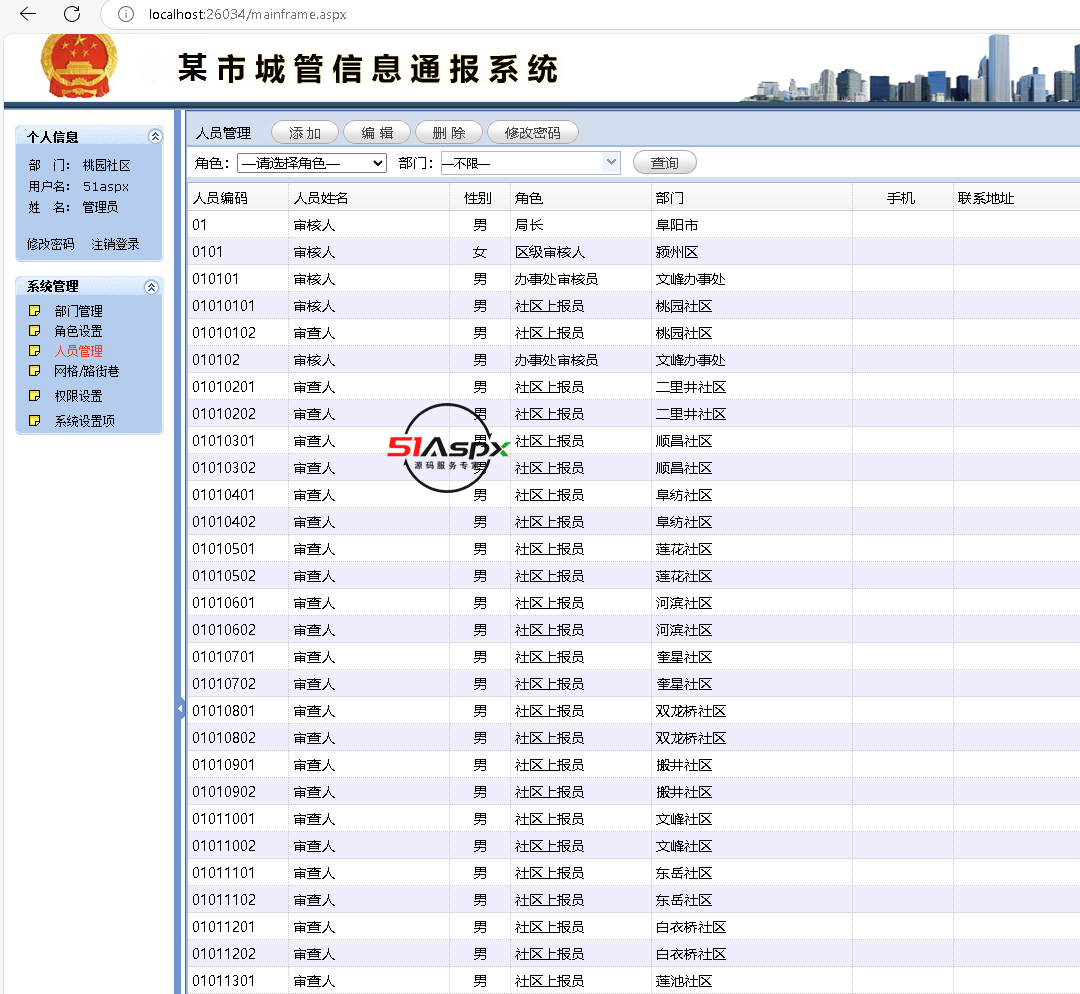Reload the page with refresh icon

[x=72, y=14]
